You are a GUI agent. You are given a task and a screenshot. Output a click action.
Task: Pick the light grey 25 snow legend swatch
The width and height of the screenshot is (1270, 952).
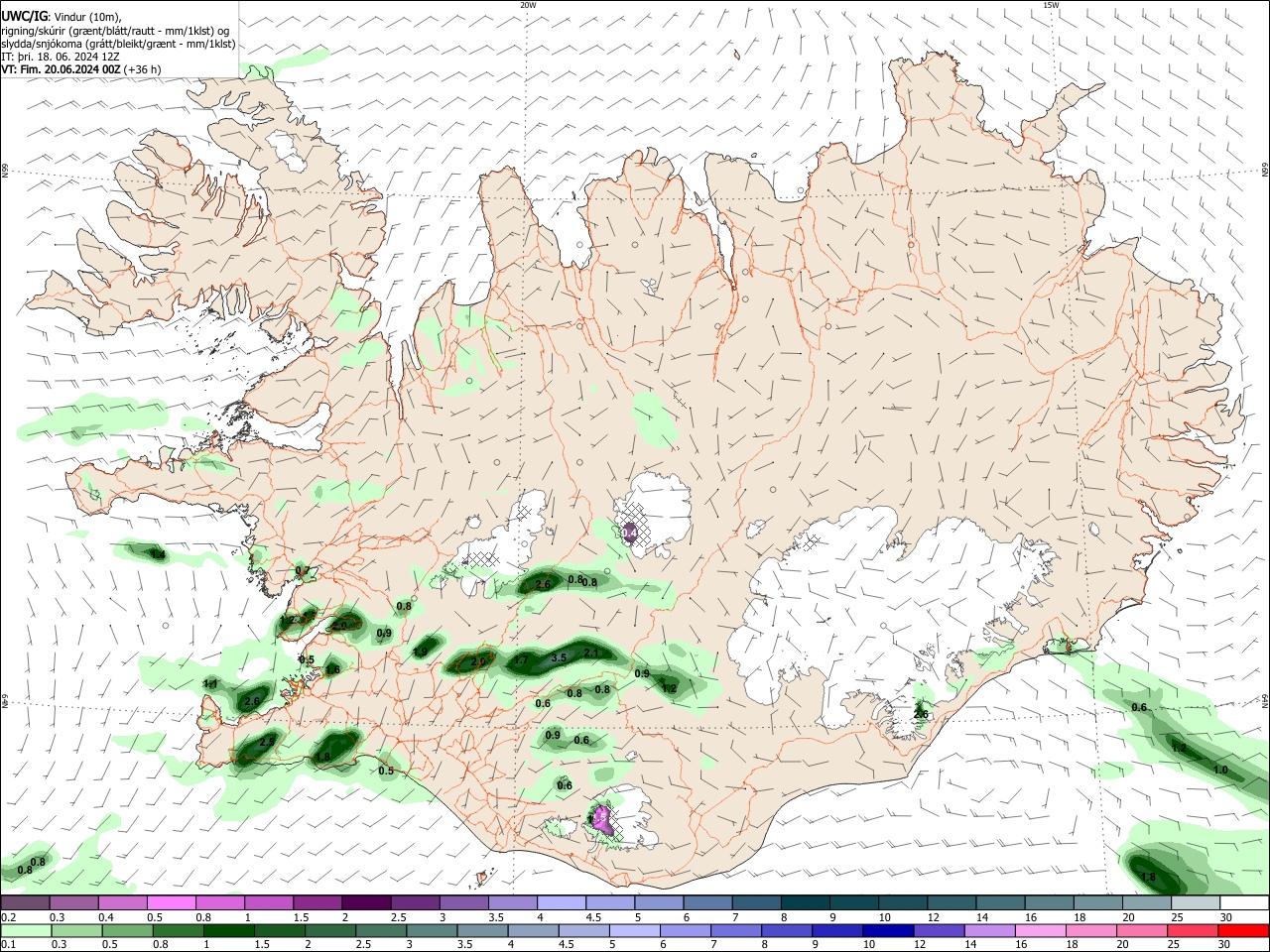tap(1195, 902)
